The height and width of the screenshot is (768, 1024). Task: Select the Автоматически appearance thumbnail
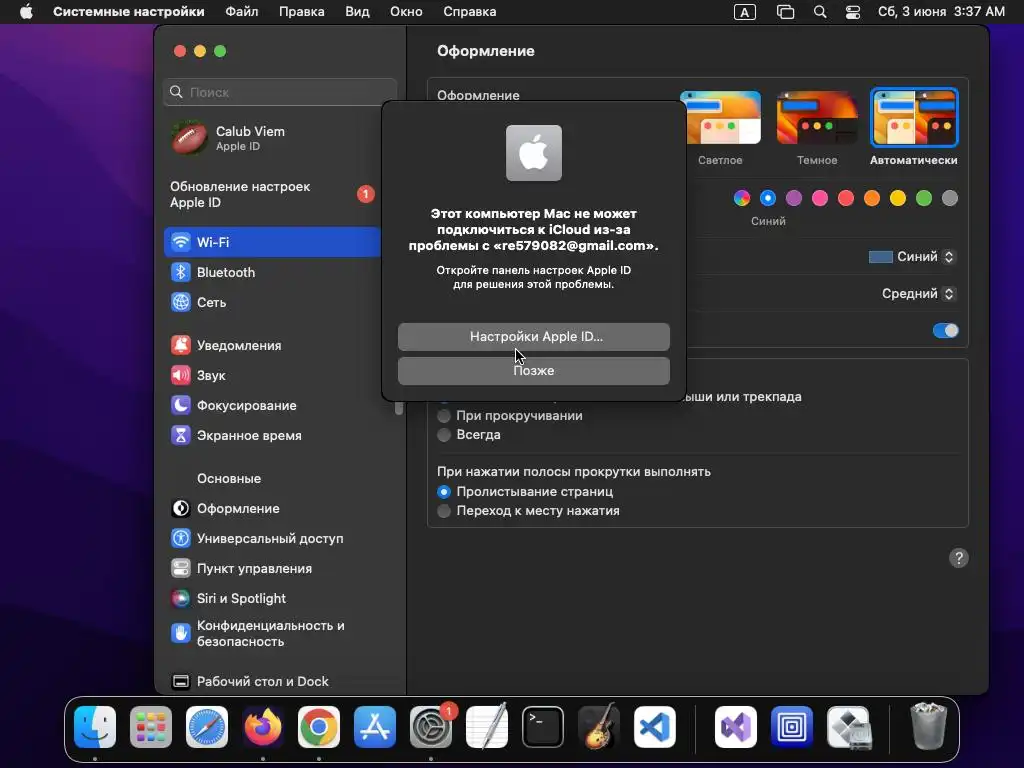point(914,118)
